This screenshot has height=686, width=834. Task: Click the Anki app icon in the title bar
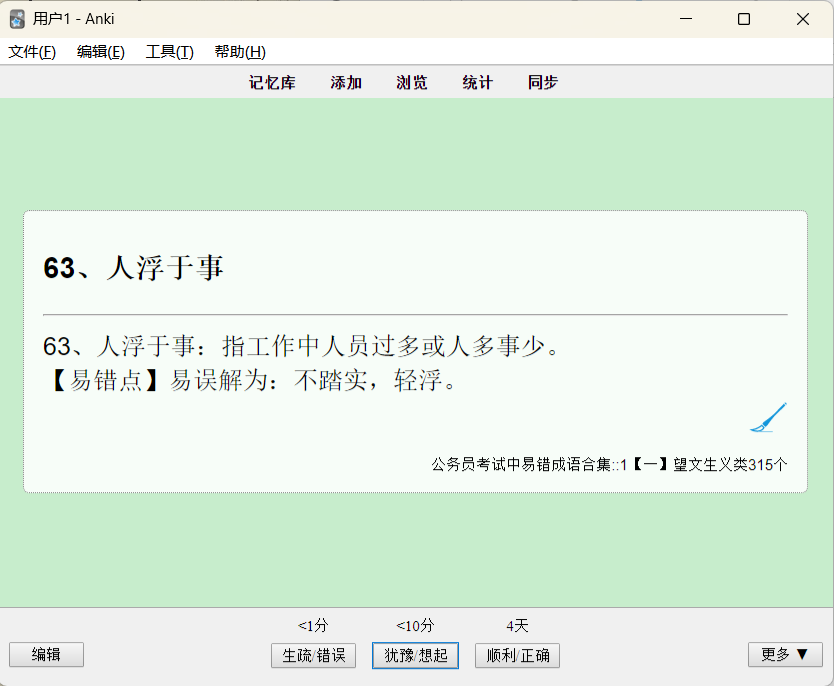click(17, 20)
